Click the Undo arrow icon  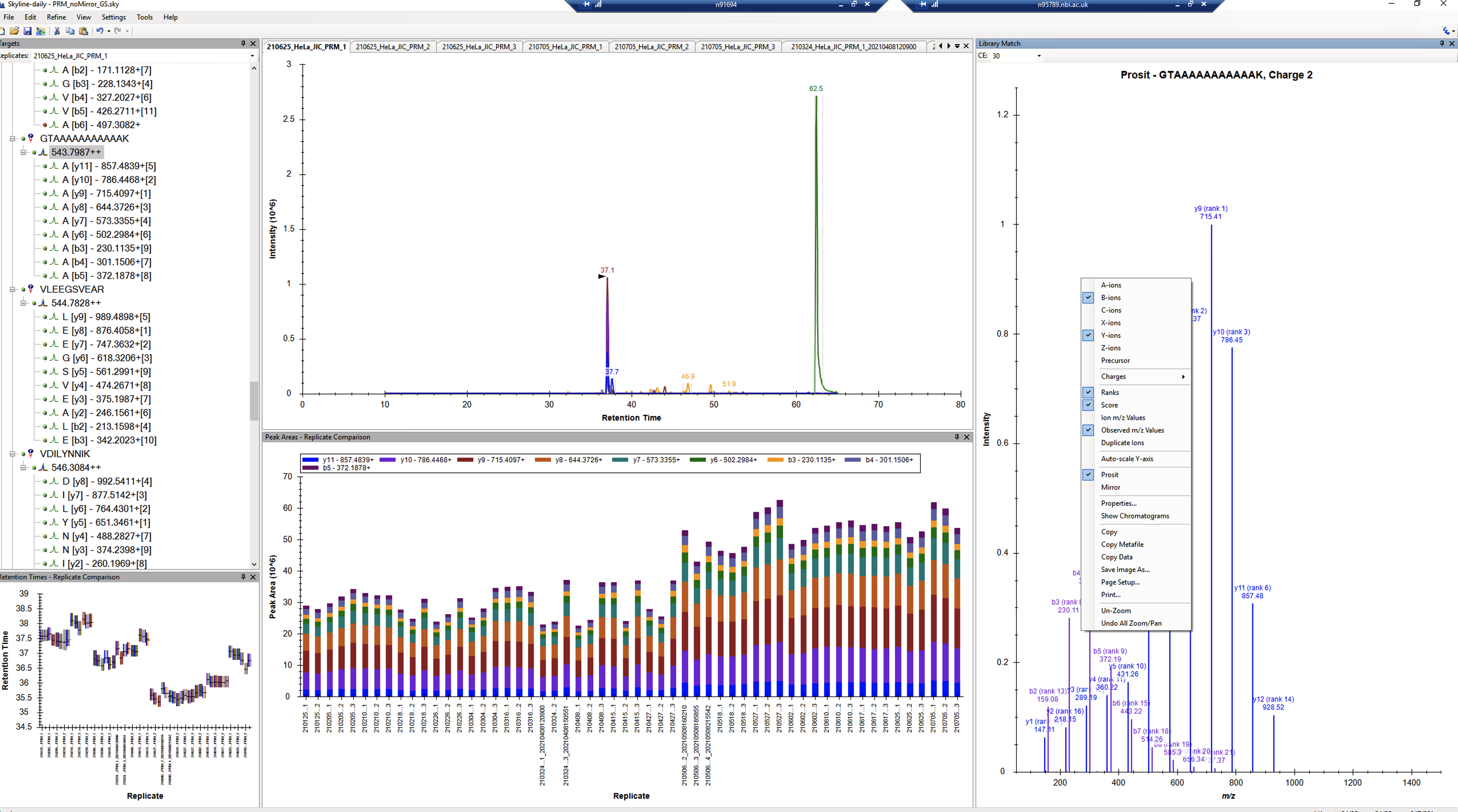(x=100, y=31)
